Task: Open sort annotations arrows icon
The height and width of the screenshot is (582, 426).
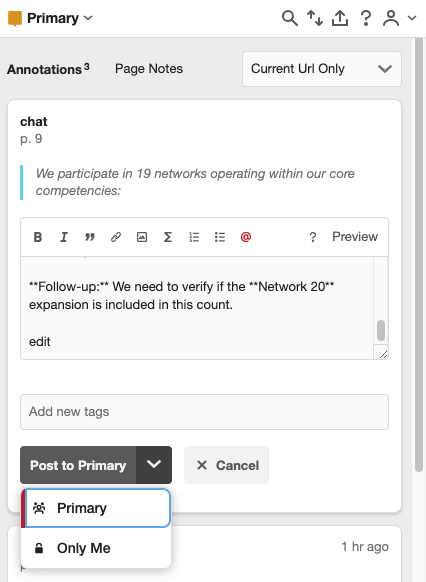Action: (315, 18)
